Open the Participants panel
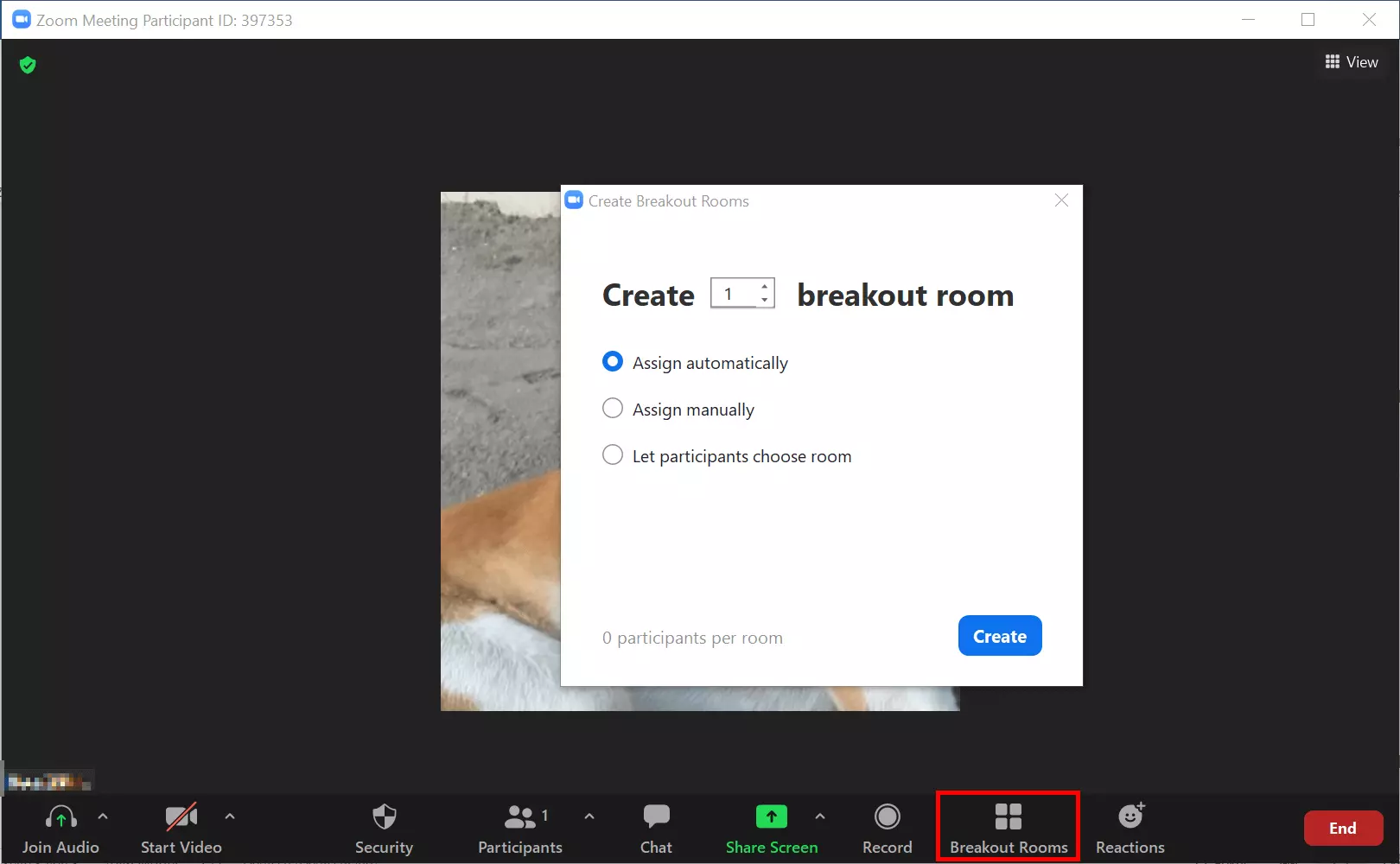 tap(520, 829)
